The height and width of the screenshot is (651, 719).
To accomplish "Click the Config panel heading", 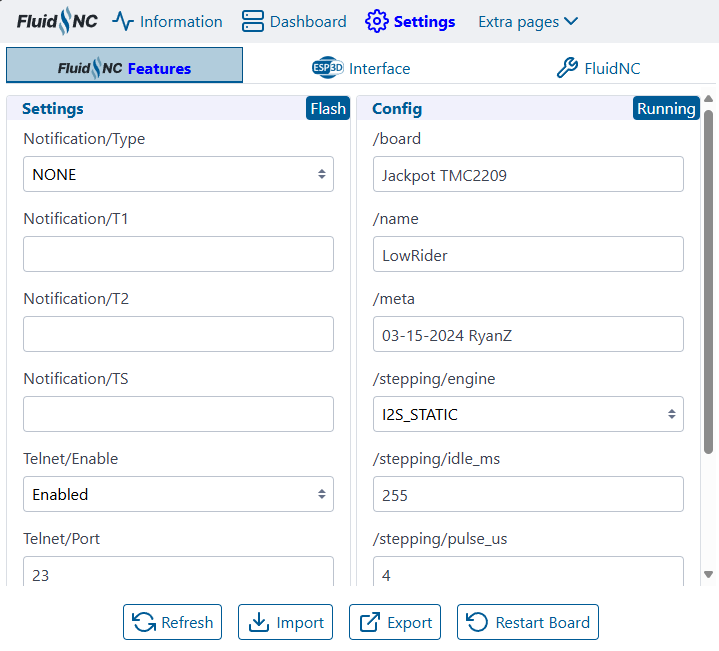I will click(397, 109).
